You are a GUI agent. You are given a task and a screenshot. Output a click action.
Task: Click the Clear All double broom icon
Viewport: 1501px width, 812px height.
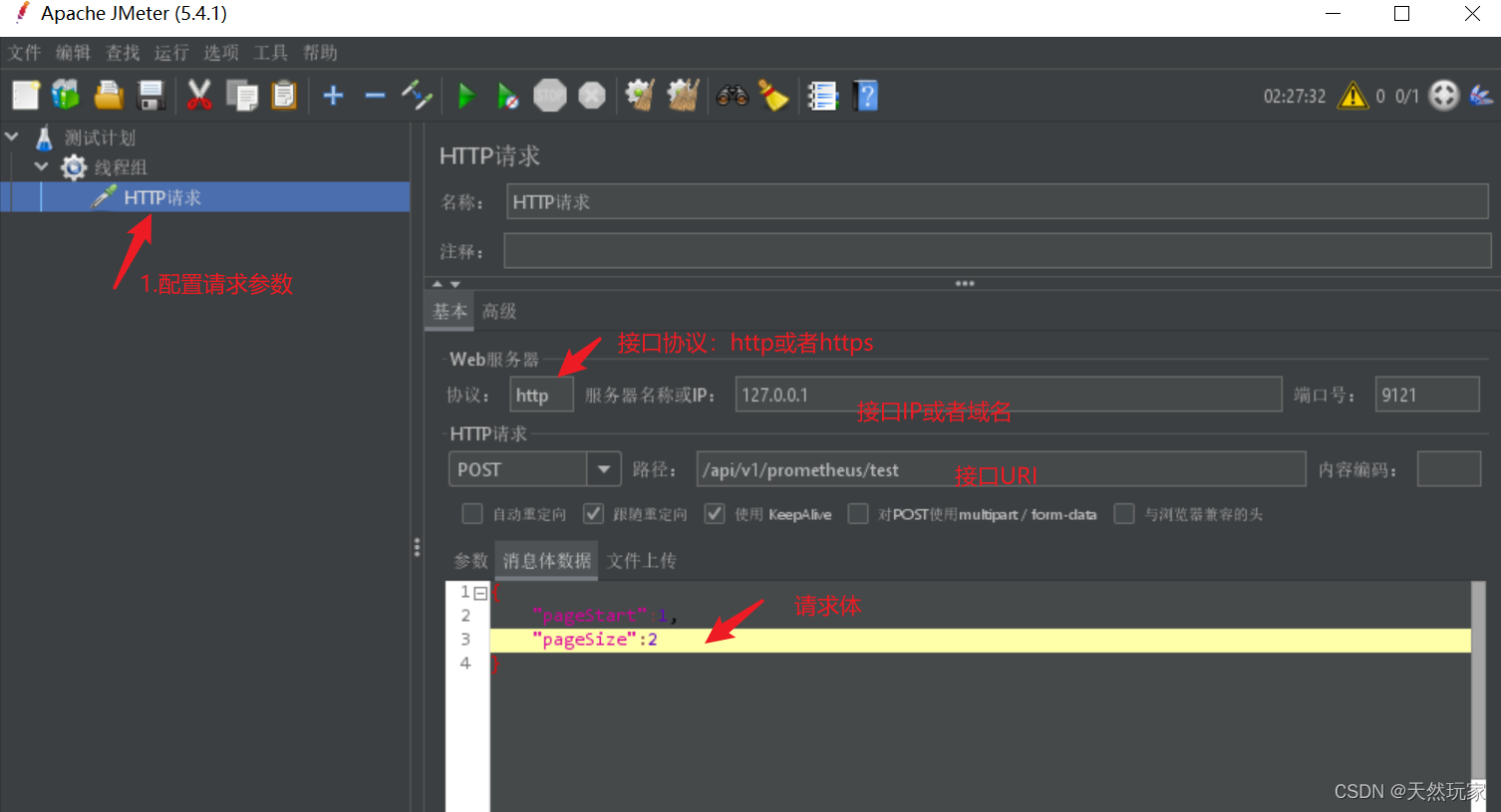[x=683, y=96]
